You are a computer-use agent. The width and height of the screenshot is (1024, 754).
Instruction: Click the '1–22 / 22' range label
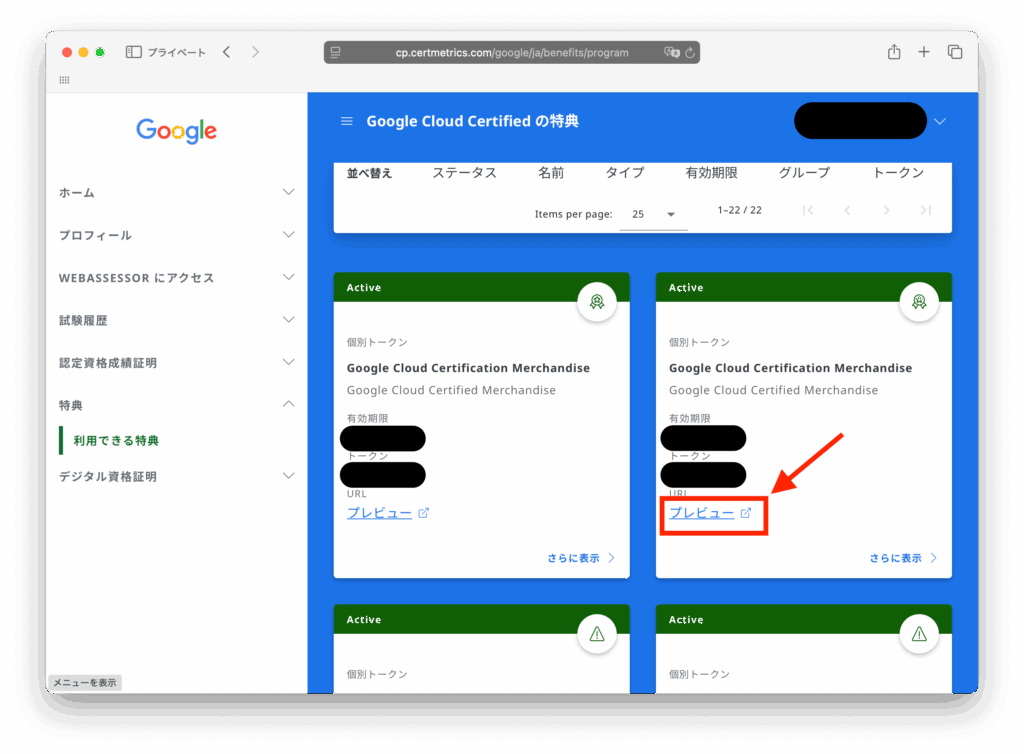[739, 210]
